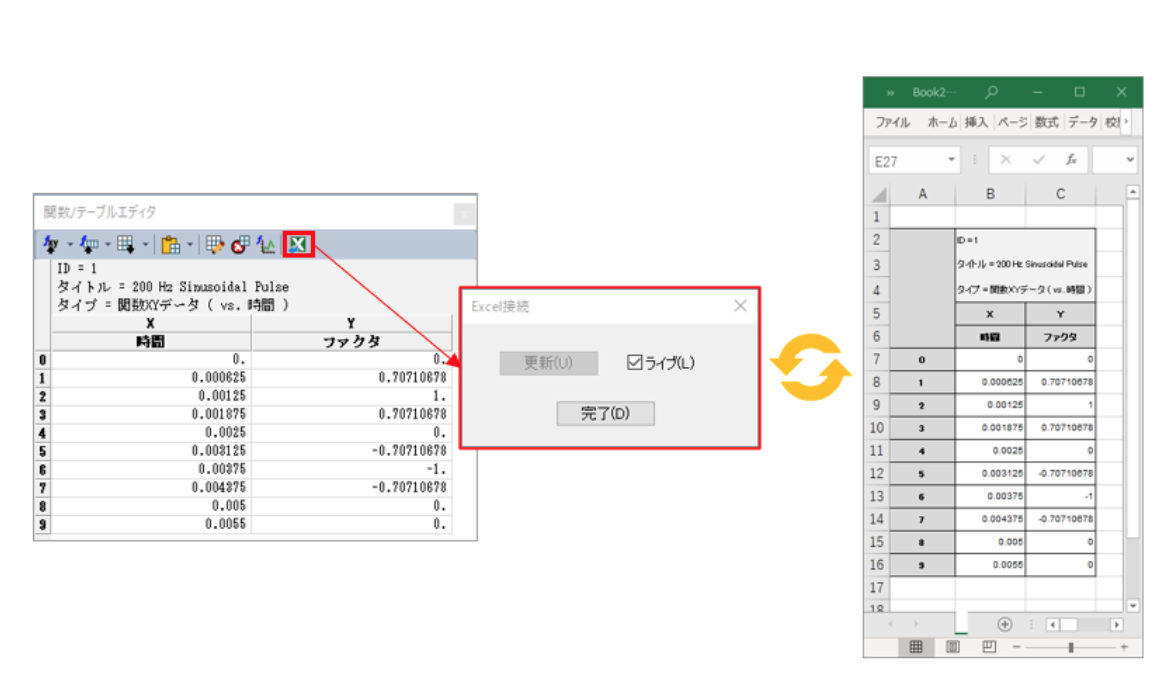Select column A header in Excel
Screen dimensions: 1172x674
coord(923,194)
